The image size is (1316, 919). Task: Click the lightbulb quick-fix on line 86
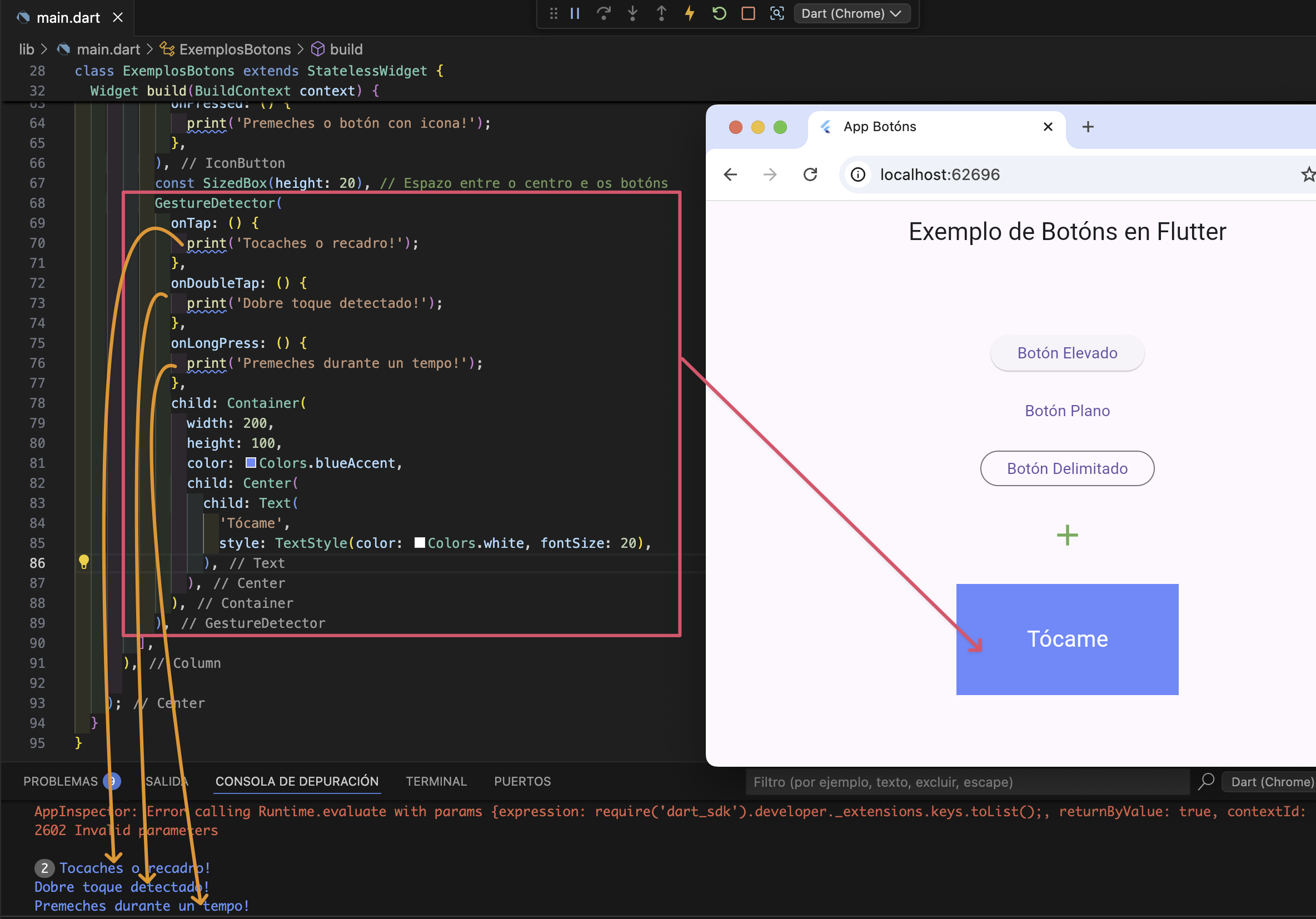click(84, 562)
